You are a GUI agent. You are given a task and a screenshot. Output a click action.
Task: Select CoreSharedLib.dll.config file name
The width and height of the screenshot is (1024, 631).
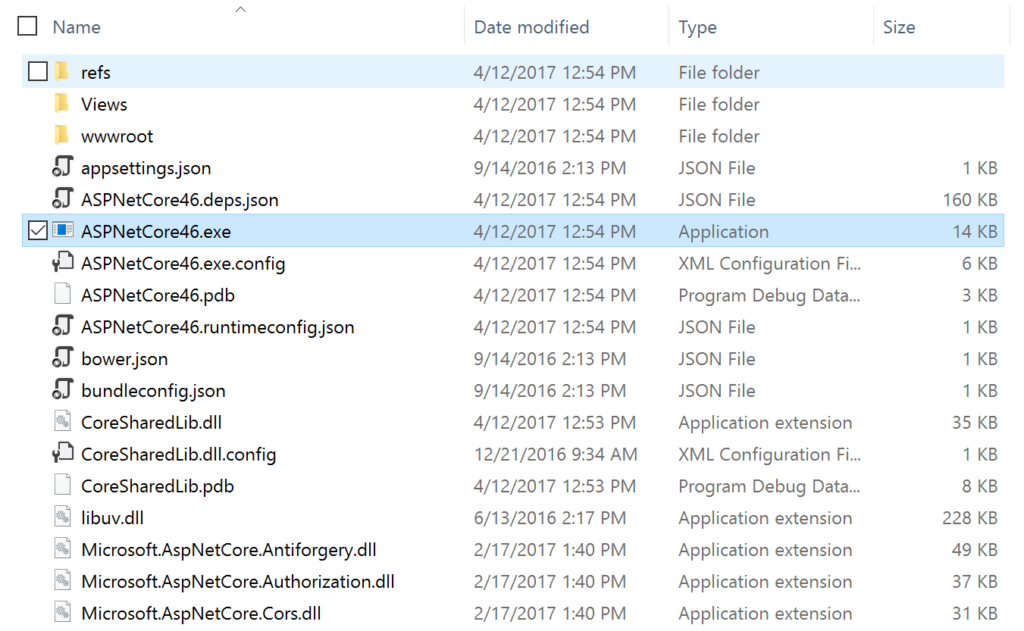178,455
